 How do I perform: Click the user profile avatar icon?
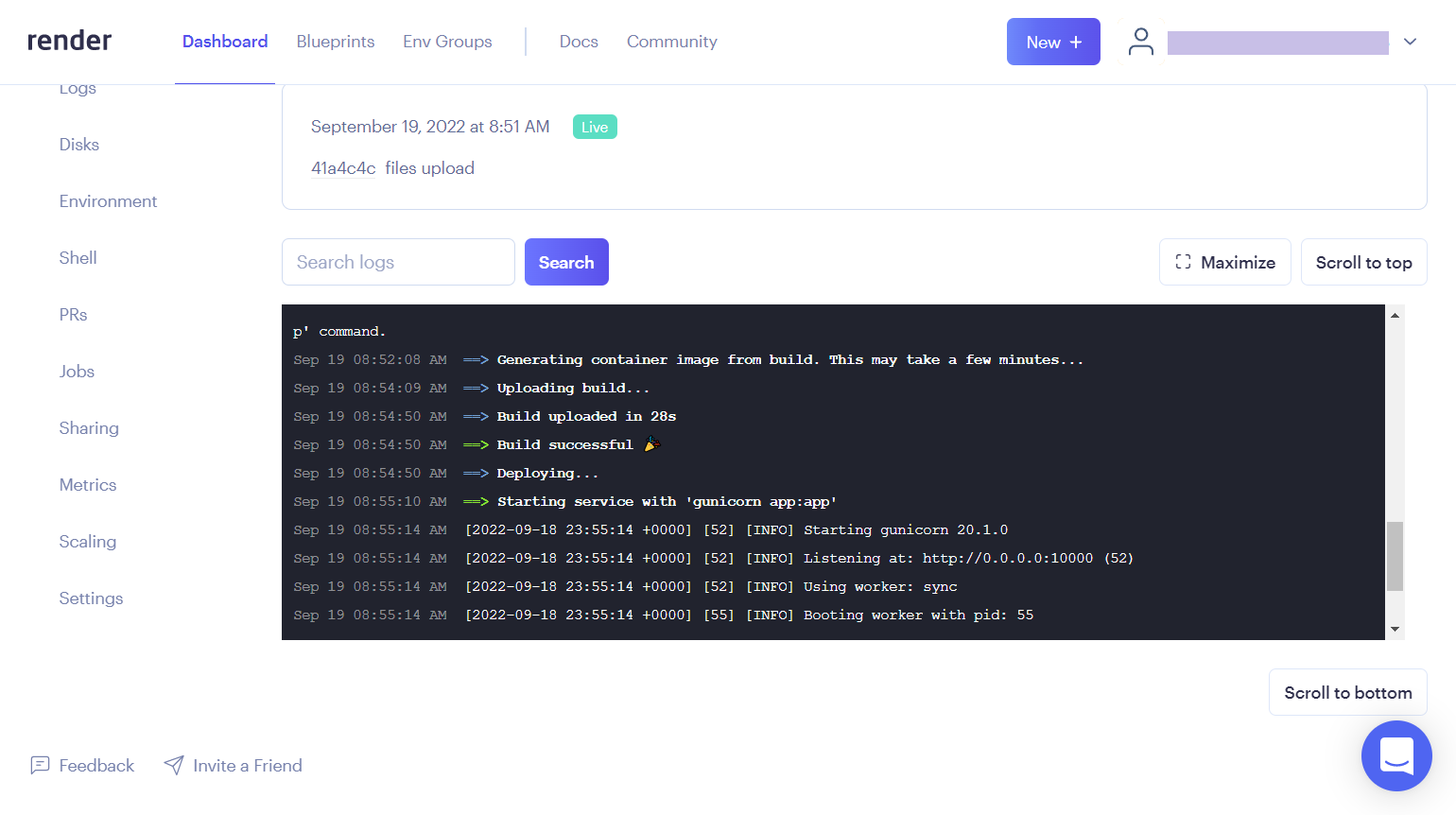coord(1141,42)
